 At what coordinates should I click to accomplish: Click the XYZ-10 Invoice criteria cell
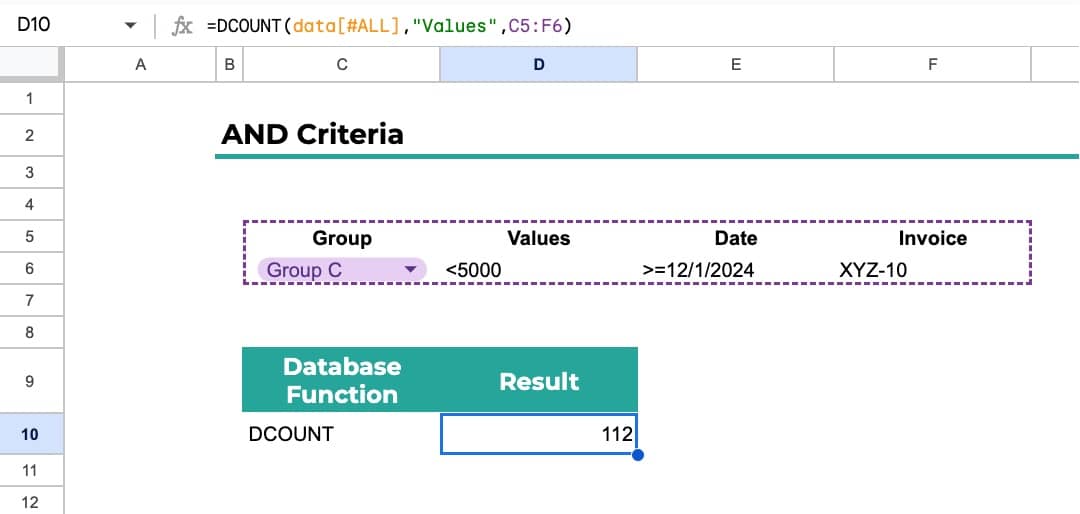coord(932,270)
